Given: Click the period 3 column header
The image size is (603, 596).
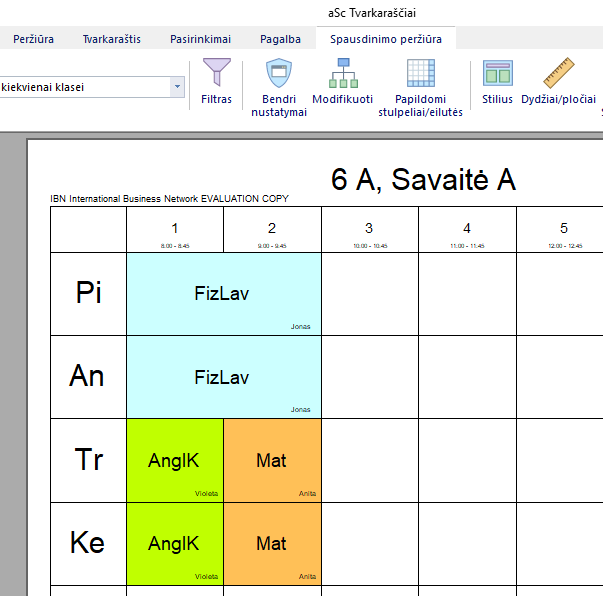Looking at the screenshot, I should [x=368, y=229].
